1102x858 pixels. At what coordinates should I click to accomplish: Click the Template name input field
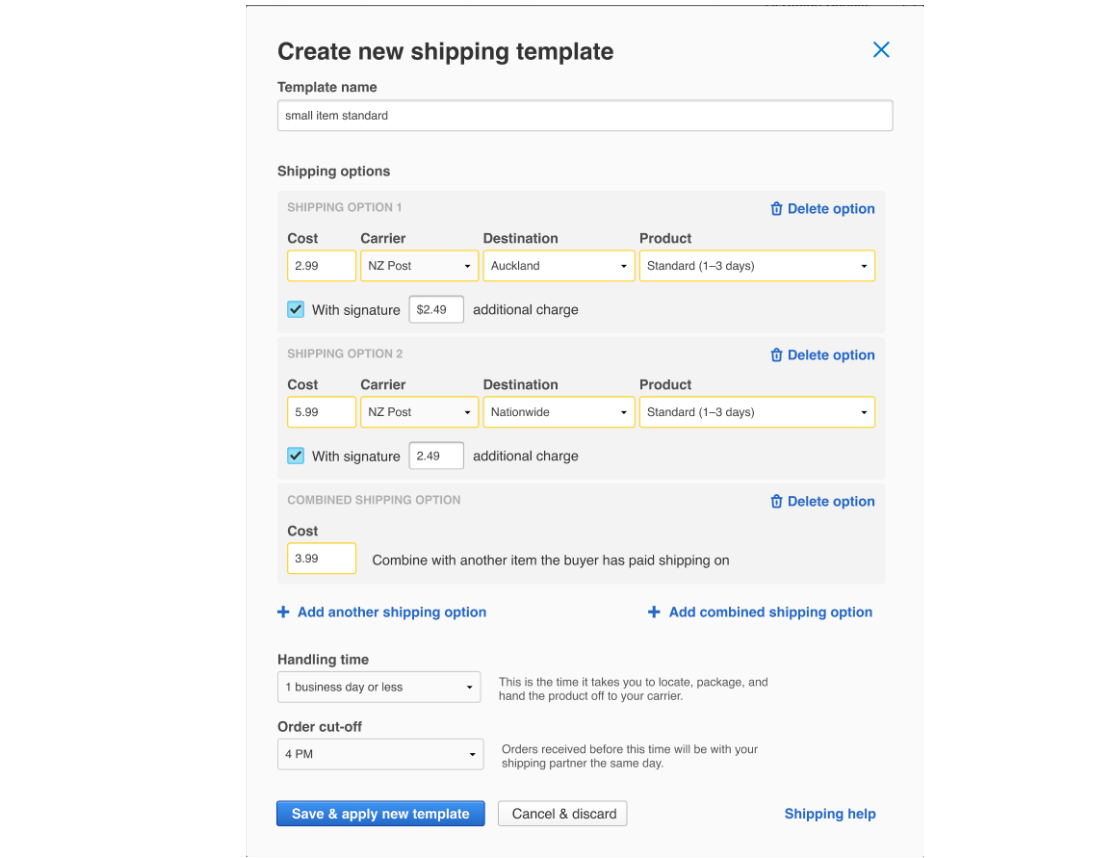click(x=584, y=115)
